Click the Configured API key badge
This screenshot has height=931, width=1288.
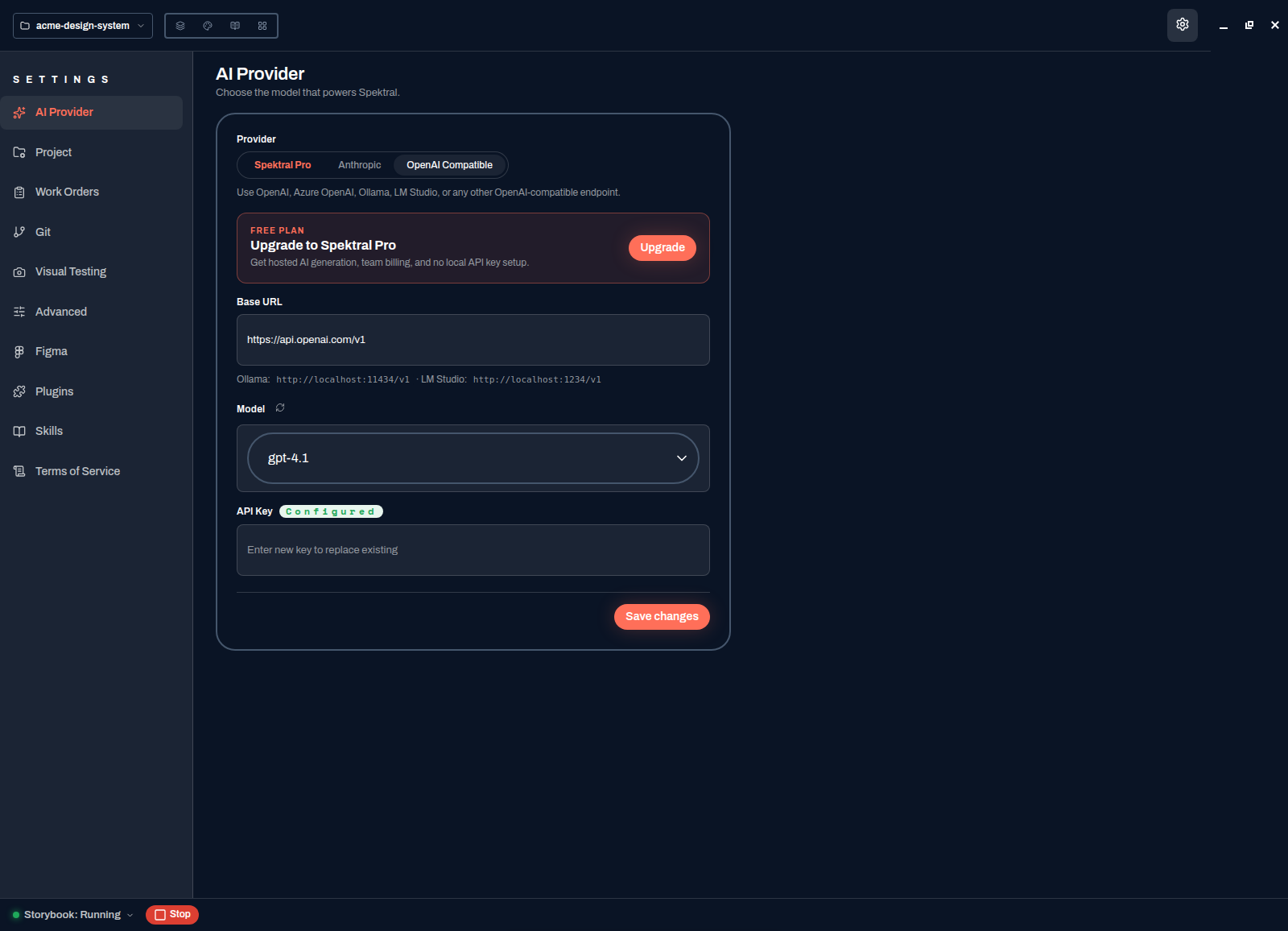point(331,511)
